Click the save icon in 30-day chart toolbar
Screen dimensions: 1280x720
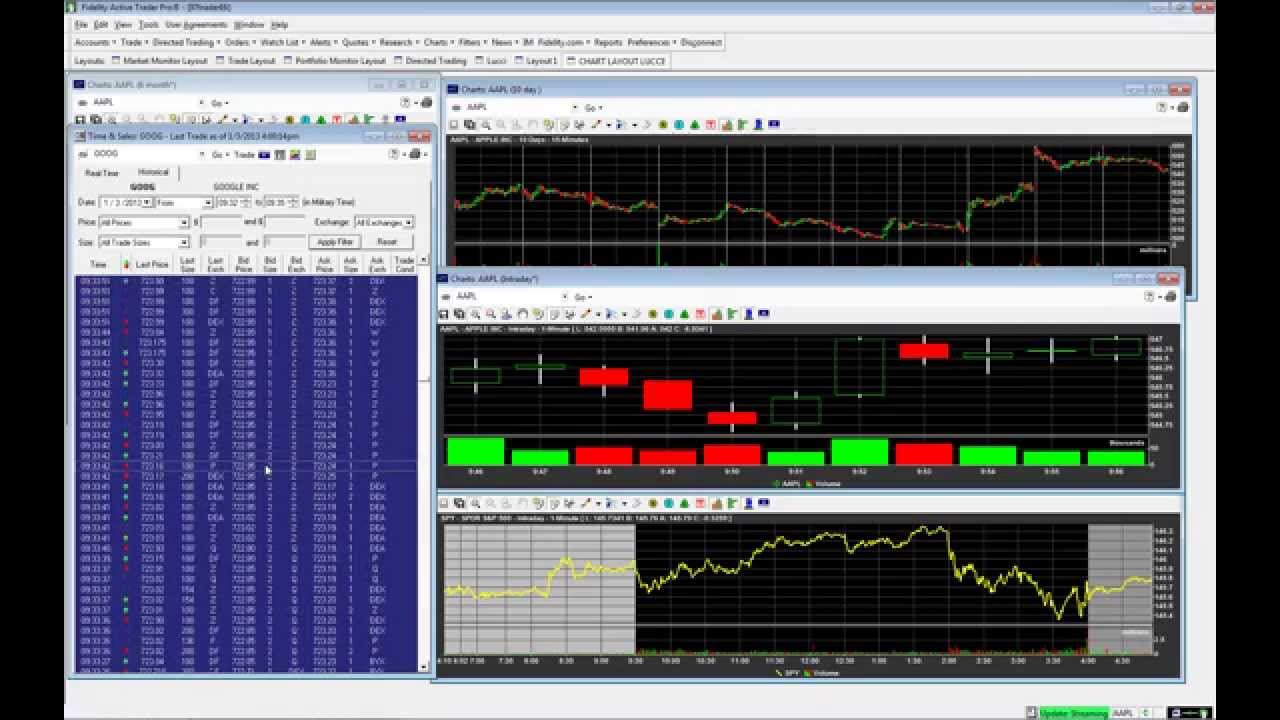pyautogui.click(x=454, y=124)
